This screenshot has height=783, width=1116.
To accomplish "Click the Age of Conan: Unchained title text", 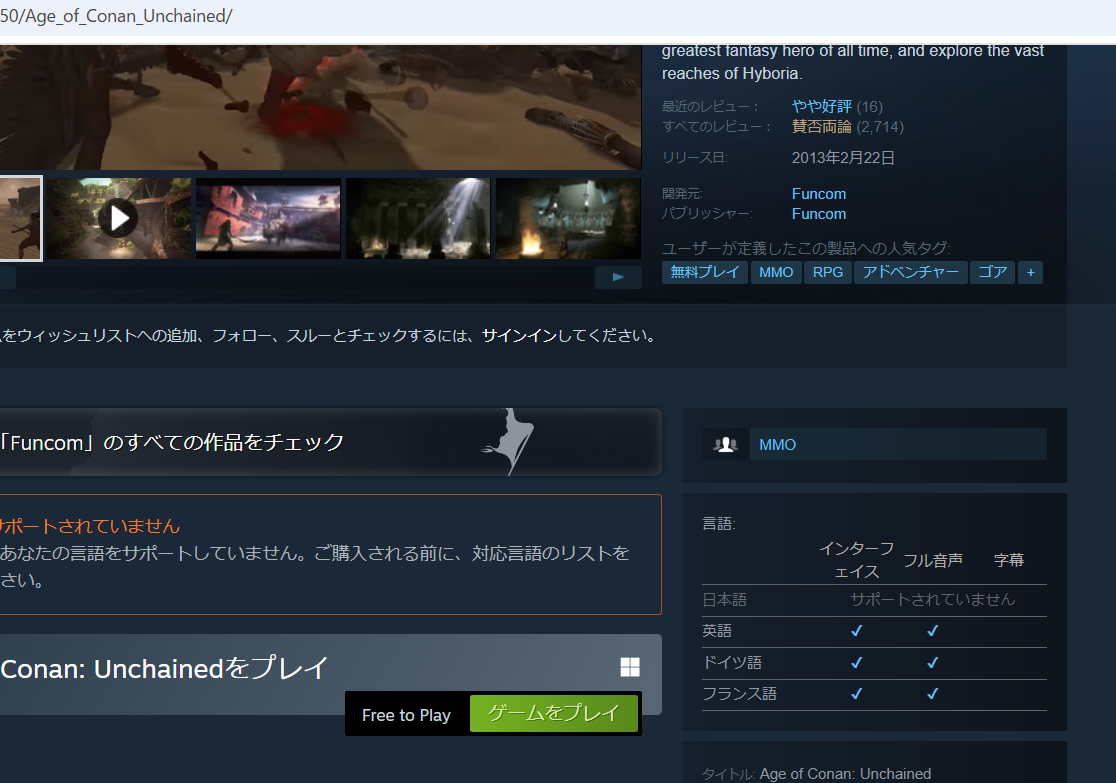I will point(845,774).
